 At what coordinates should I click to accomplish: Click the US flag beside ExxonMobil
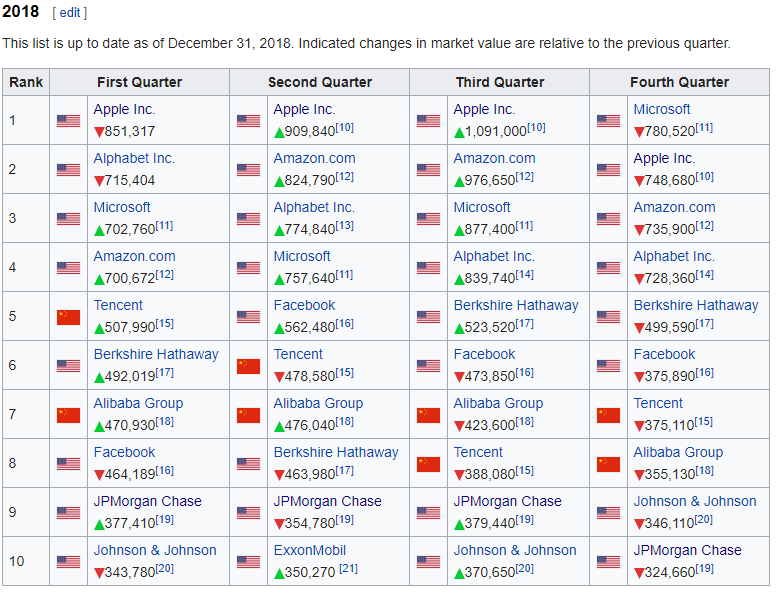click(248, 562)
